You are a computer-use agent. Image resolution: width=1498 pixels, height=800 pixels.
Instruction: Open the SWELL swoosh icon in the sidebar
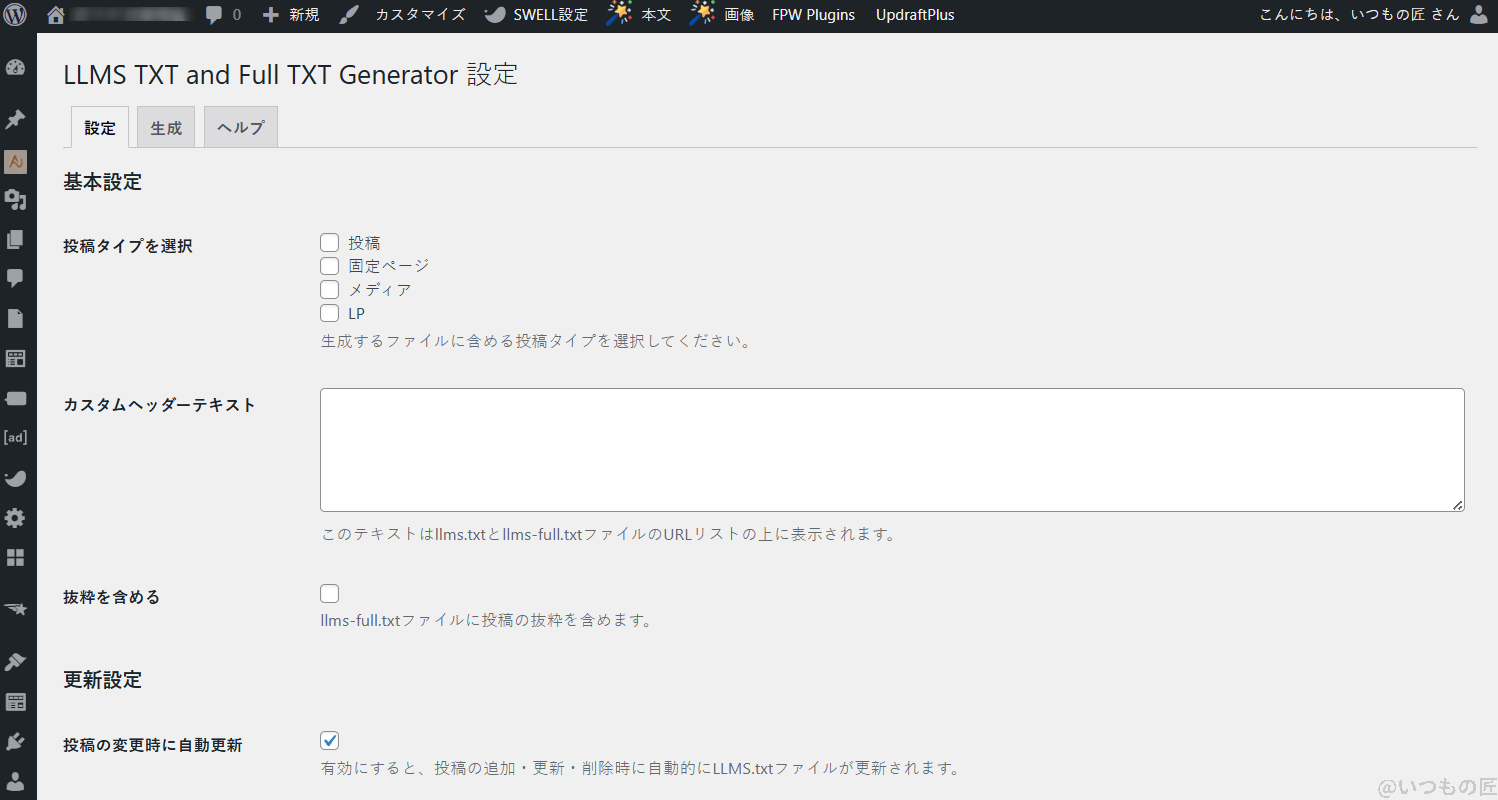click(15, 478)
